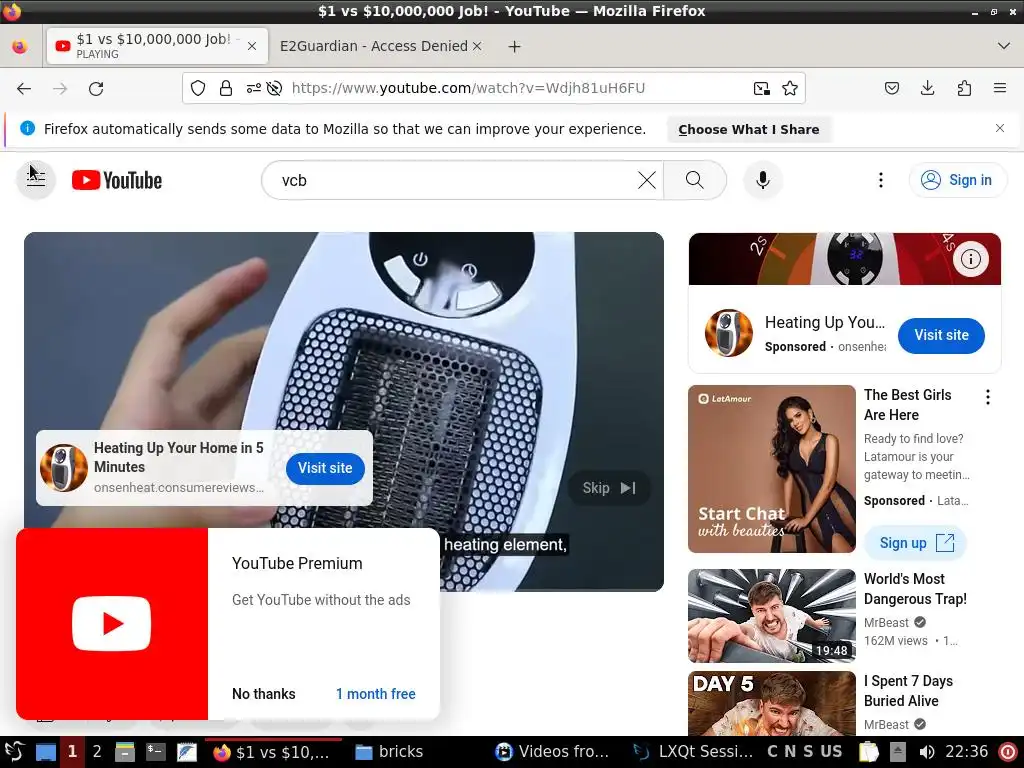Launch terminal from taskbar

pos(155,752)
